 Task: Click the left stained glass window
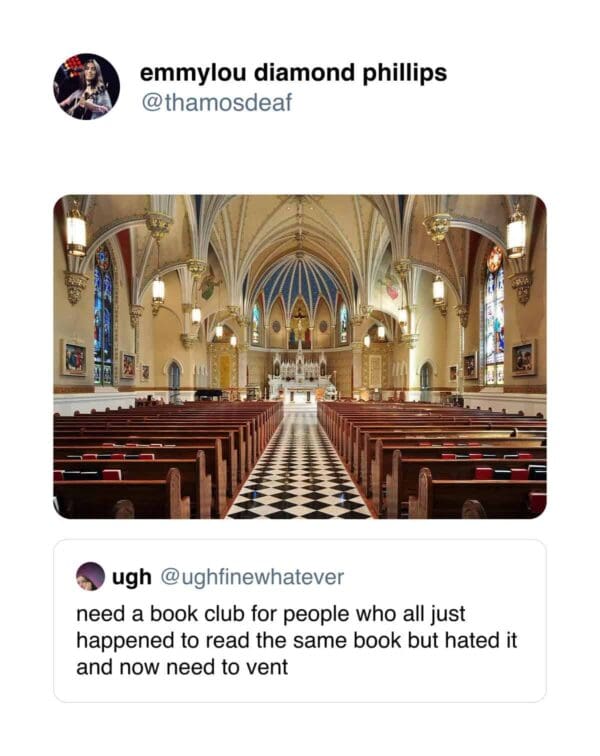[103, 316]
